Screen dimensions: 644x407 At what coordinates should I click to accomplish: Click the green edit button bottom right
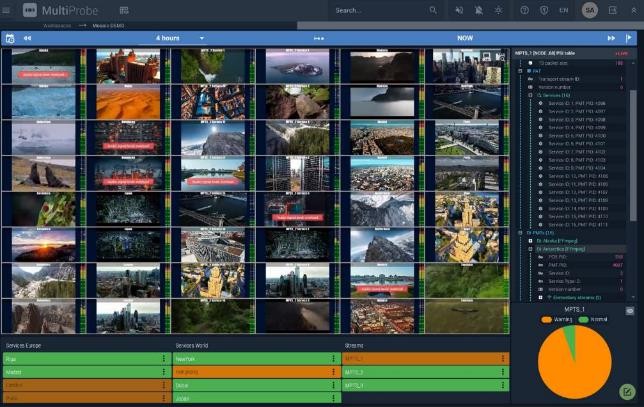pyautogui.click(x=627, y=391)
